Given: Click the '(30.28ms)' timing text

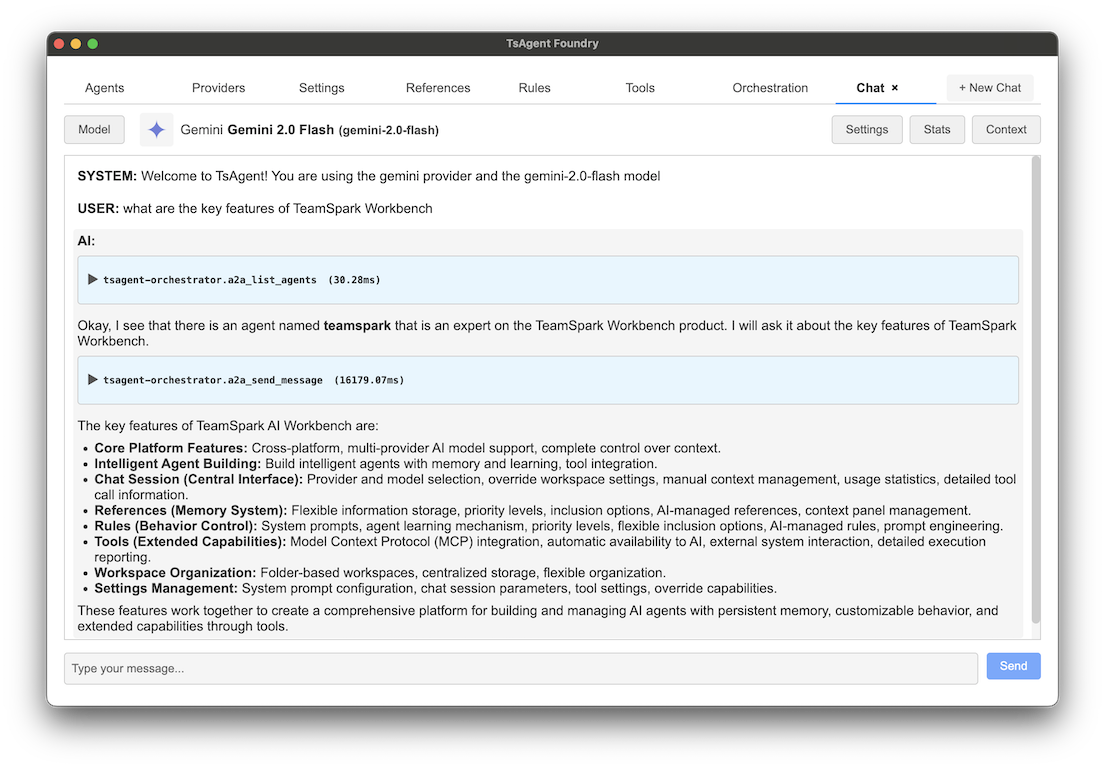Looking at the screenshot, I should [x=354, y=280].
